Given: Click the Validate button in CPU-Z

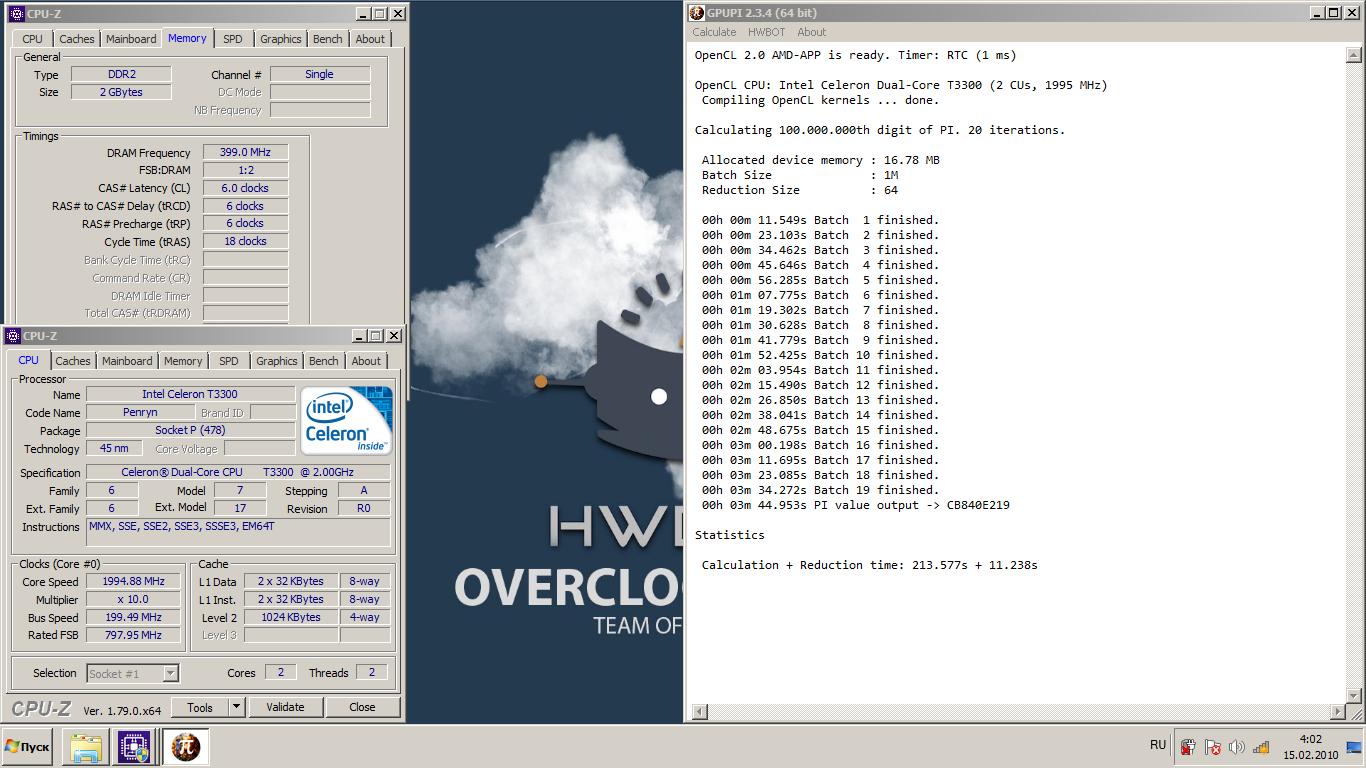Looking at the screenshot, I should click(285, 707).
